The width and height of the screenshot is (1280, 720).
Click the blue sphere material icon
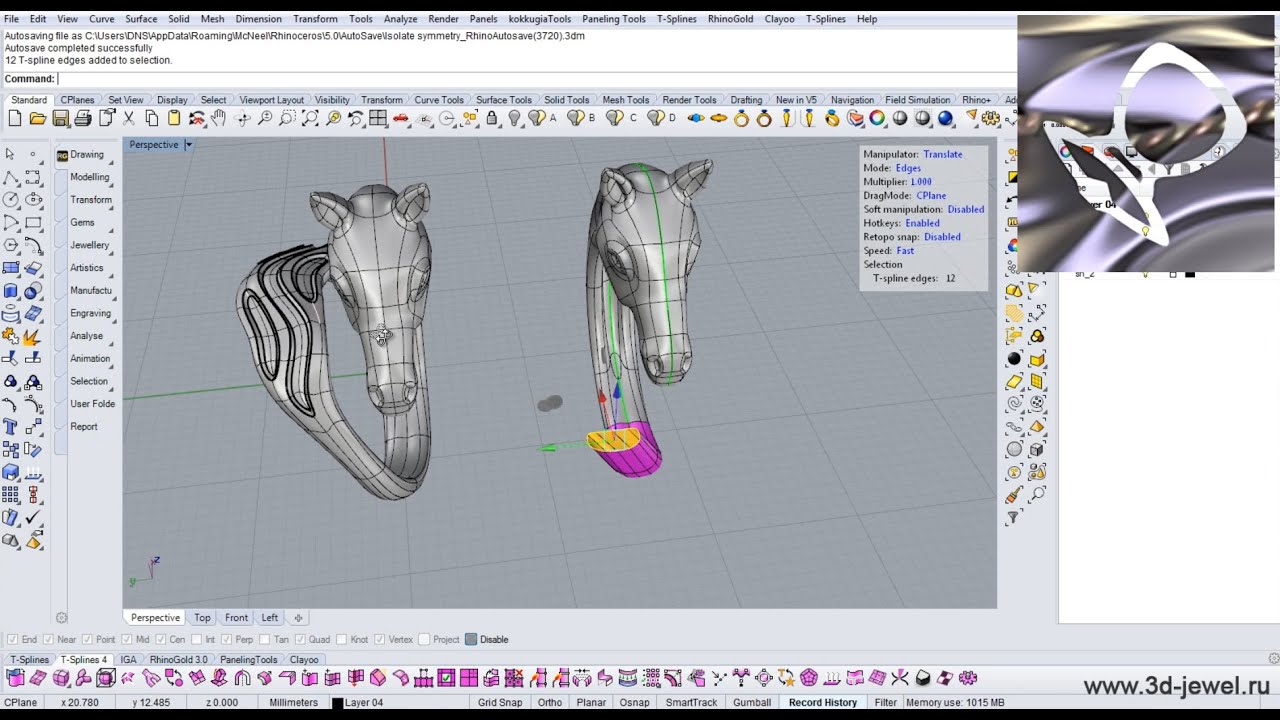[945, 119]
